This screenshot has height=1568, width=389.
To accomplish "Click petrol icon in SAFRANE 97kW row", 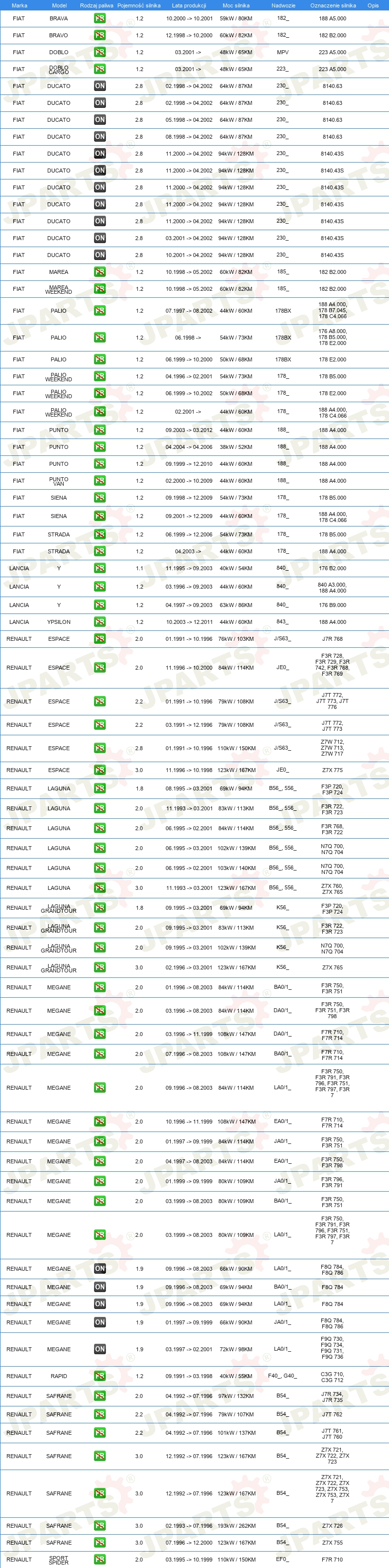I will [x=100, y=1396].
